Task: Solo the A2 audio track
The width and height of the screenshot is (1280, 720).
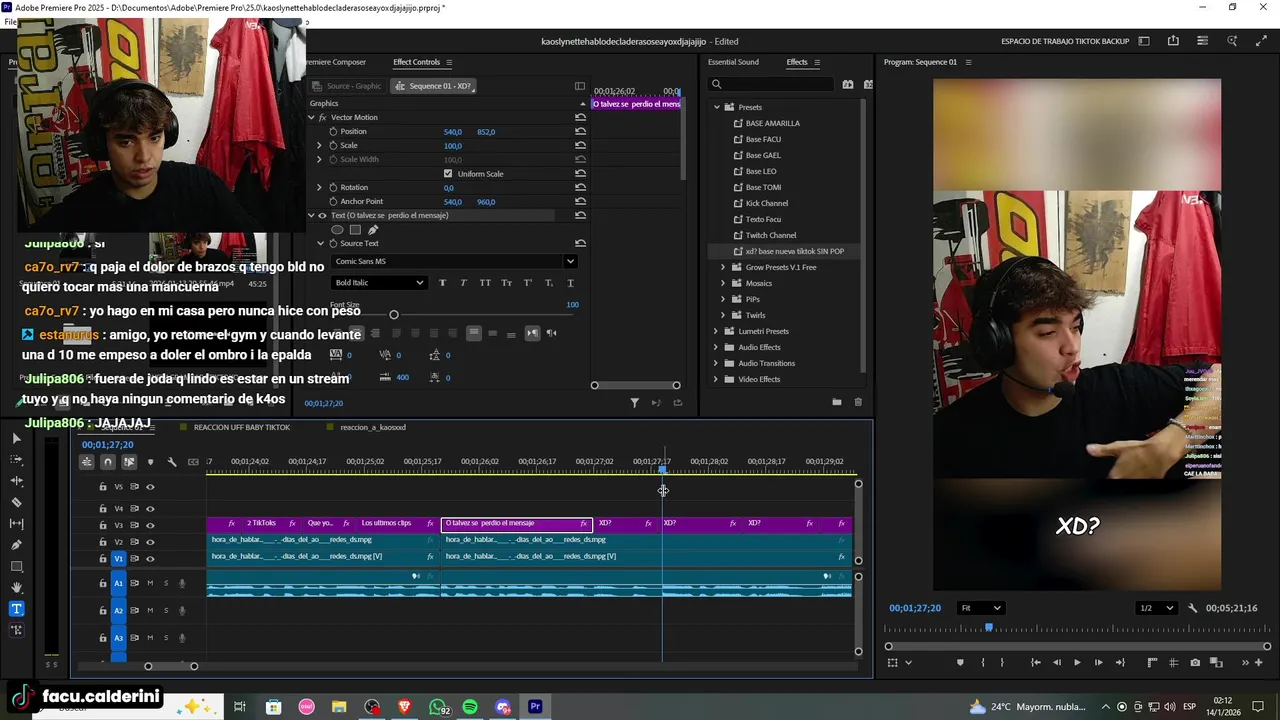Action: (166, 610)
